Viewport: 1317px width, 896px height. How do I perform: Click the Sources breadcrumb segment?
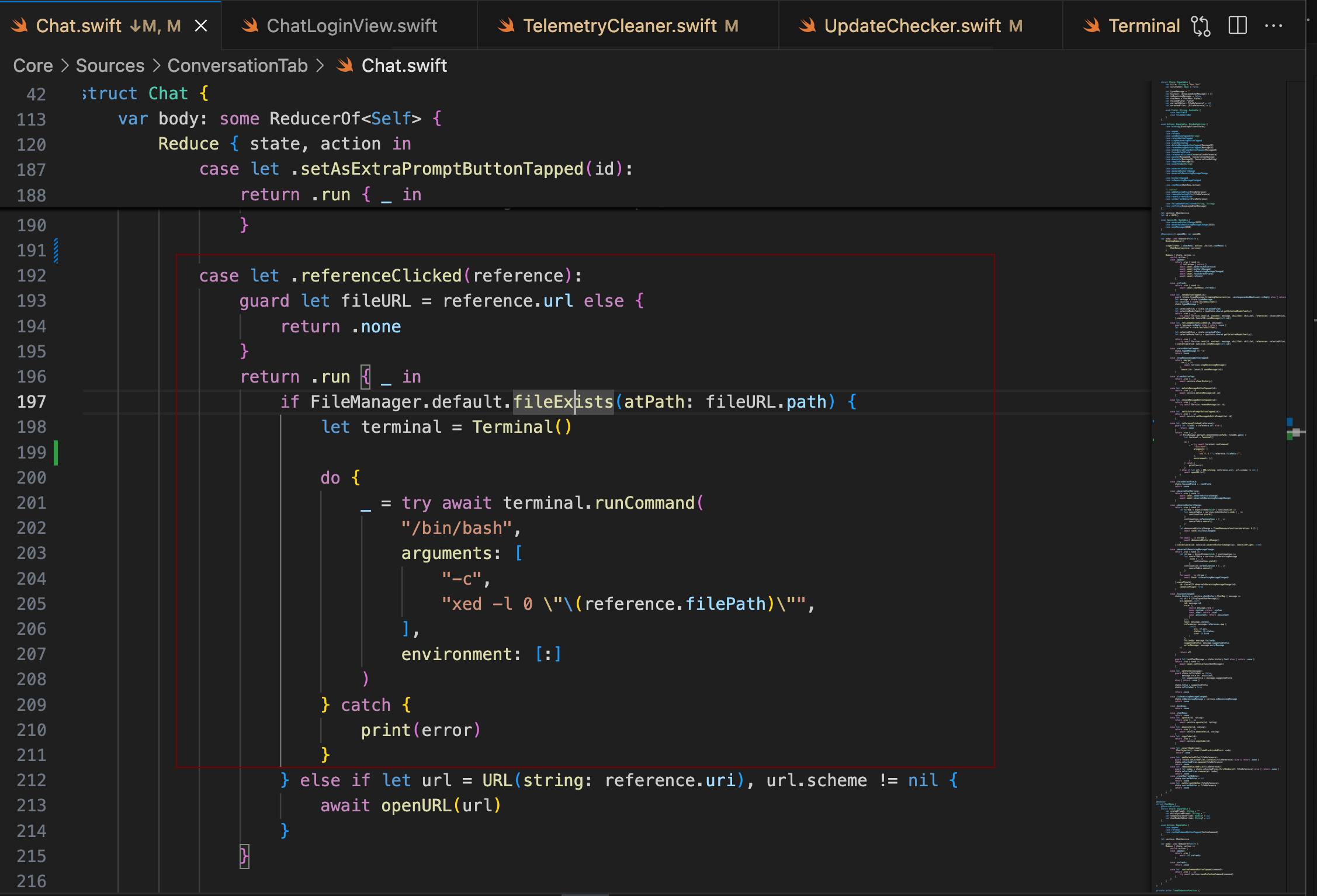(x=110, y=65)
